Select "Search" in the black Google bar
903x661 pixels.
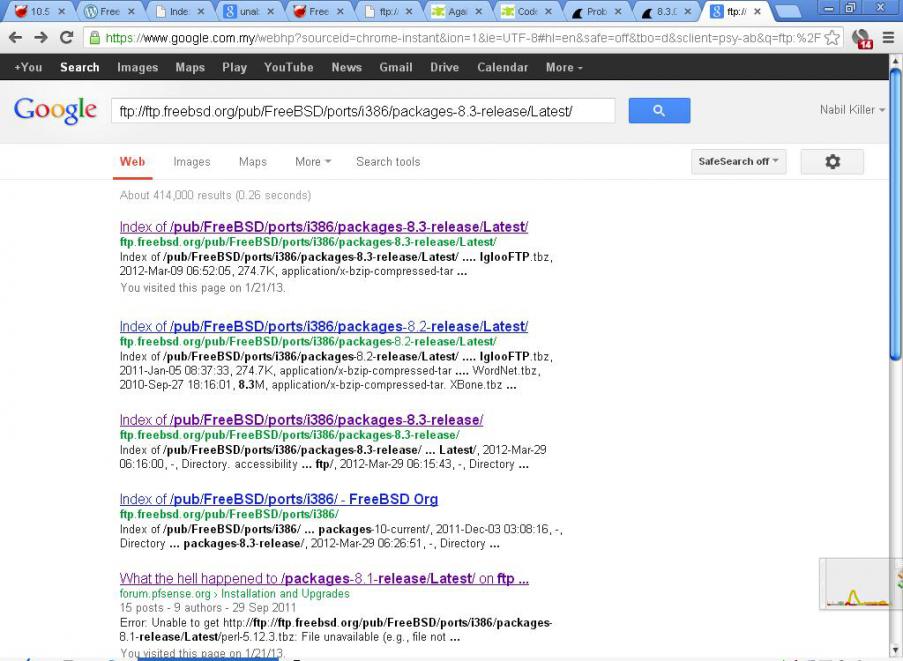(x=79, y=67)
